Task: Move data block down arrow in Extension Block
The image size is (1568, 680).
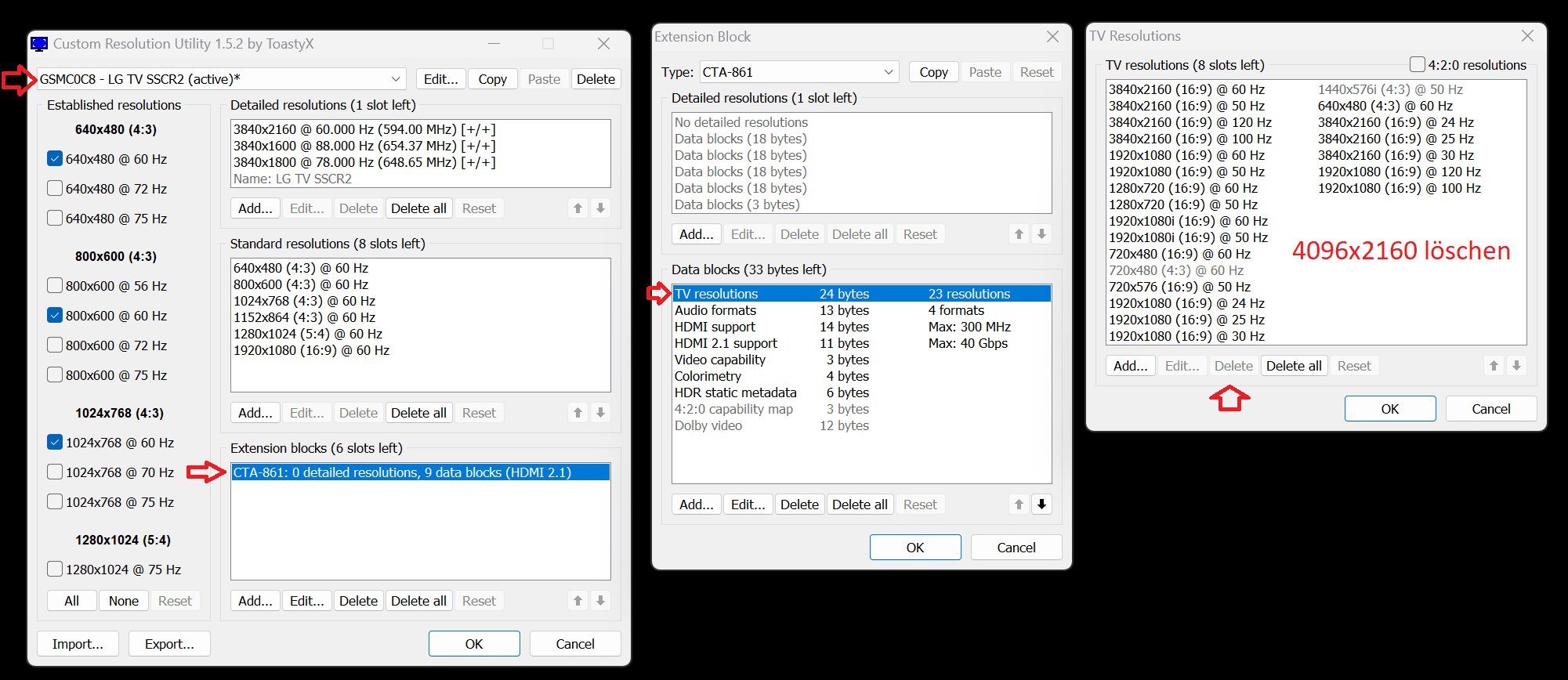Action: coord(1041,505)
